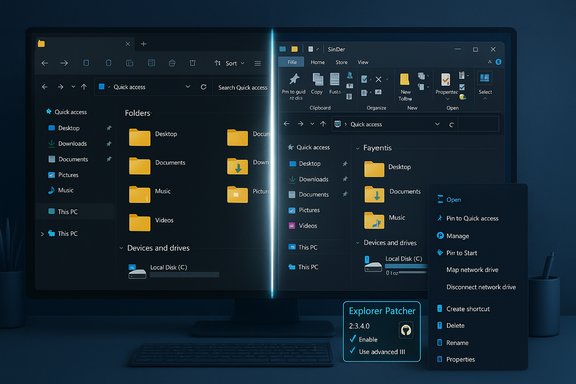Open the Desktop folder icon in left window

pos(140,137)
